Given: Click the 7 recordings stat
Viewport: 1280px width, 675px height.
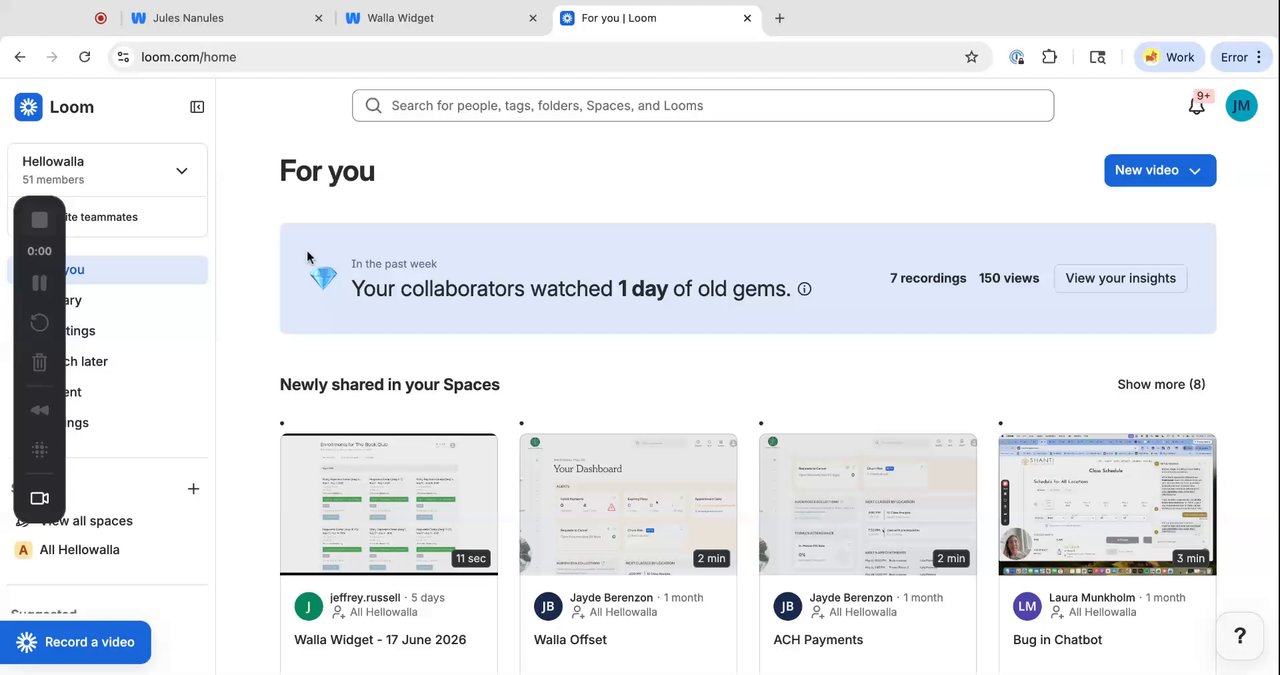Looking at the screenshot, I should coord(928,278).
